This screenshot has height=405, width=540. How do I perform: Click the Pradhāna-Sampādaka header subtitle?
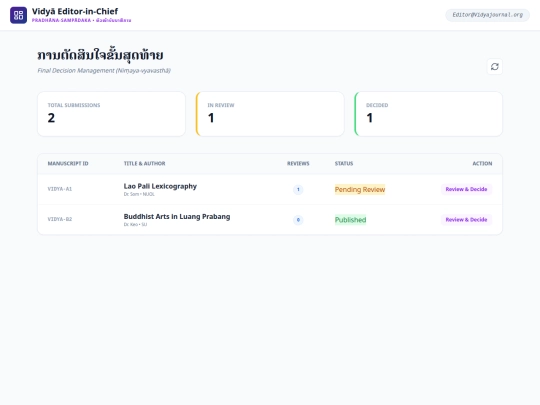click(x=82, y=20)
